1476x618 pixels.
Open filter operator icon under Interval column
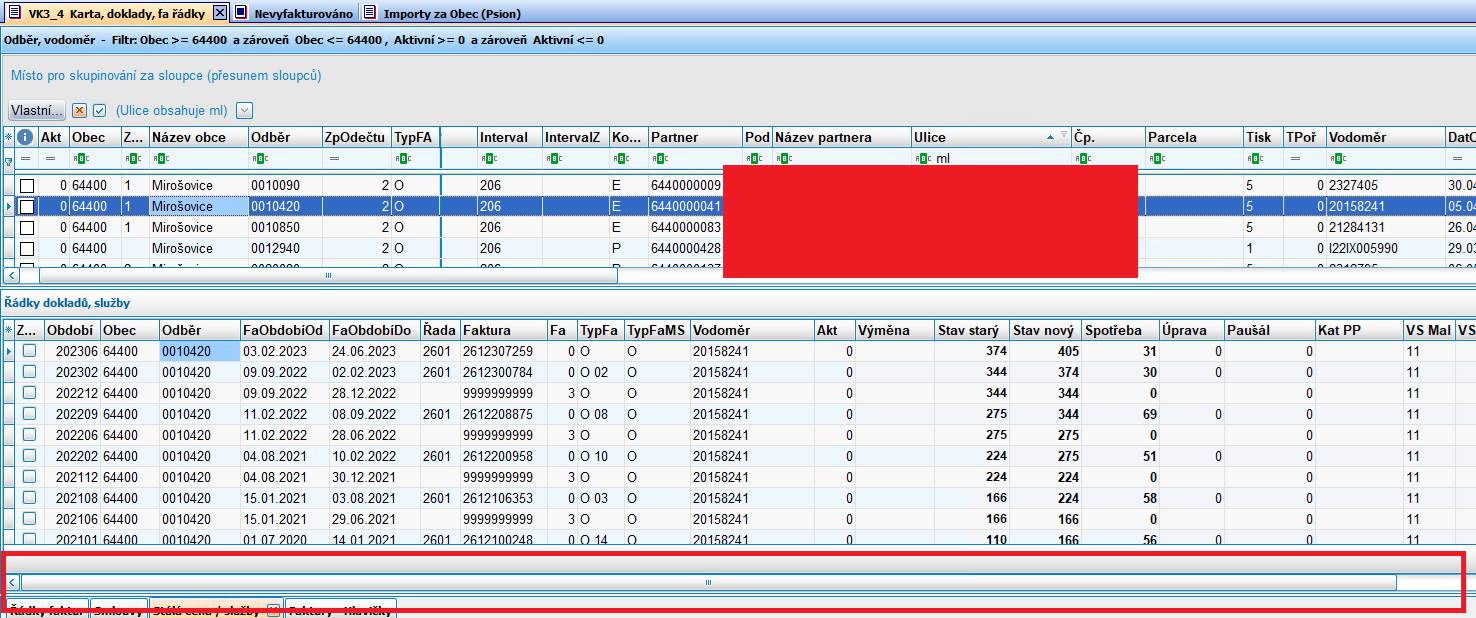click(488, 159)
